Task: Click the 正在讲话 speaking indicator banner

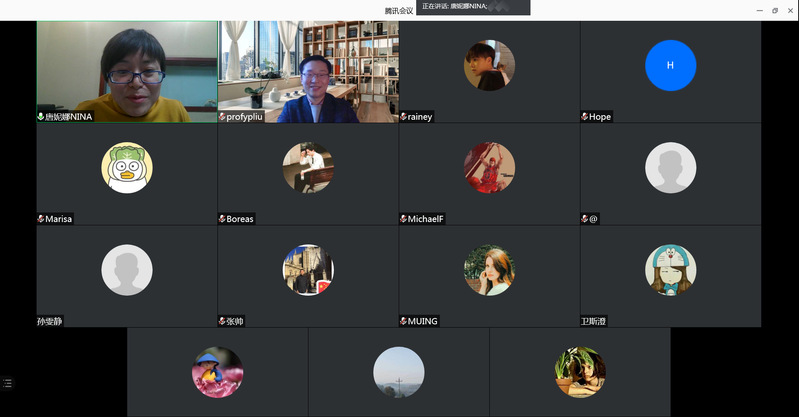Action: click(x=472, y=6)
